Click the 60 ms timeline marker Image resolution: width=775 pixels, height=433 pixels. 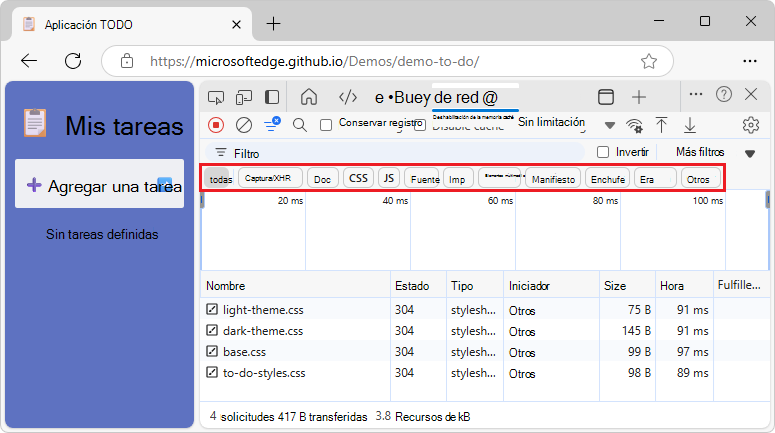[x=500, y=200]
